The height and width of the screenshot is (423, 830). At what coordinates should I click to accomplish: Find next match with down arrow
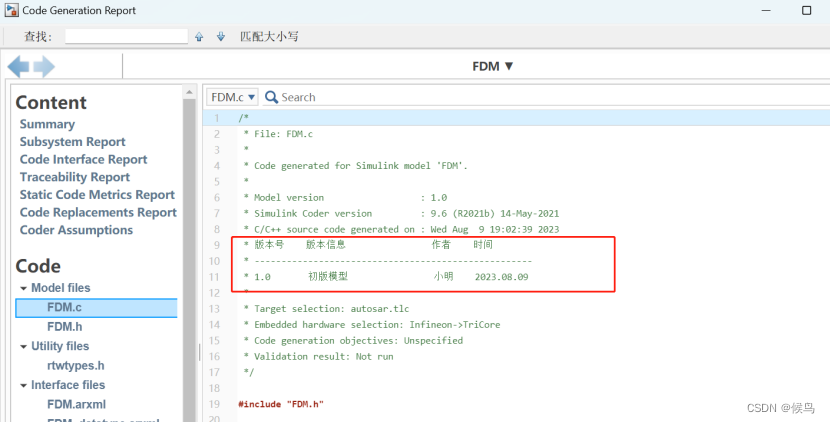pyautogui.click(x=221, y=37)
